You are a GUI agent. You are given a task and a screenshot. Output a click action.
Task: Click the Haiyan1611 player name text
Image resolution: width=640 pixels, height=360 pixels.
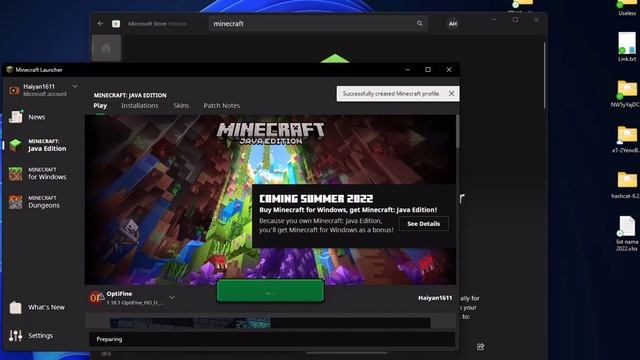(435, 298)
